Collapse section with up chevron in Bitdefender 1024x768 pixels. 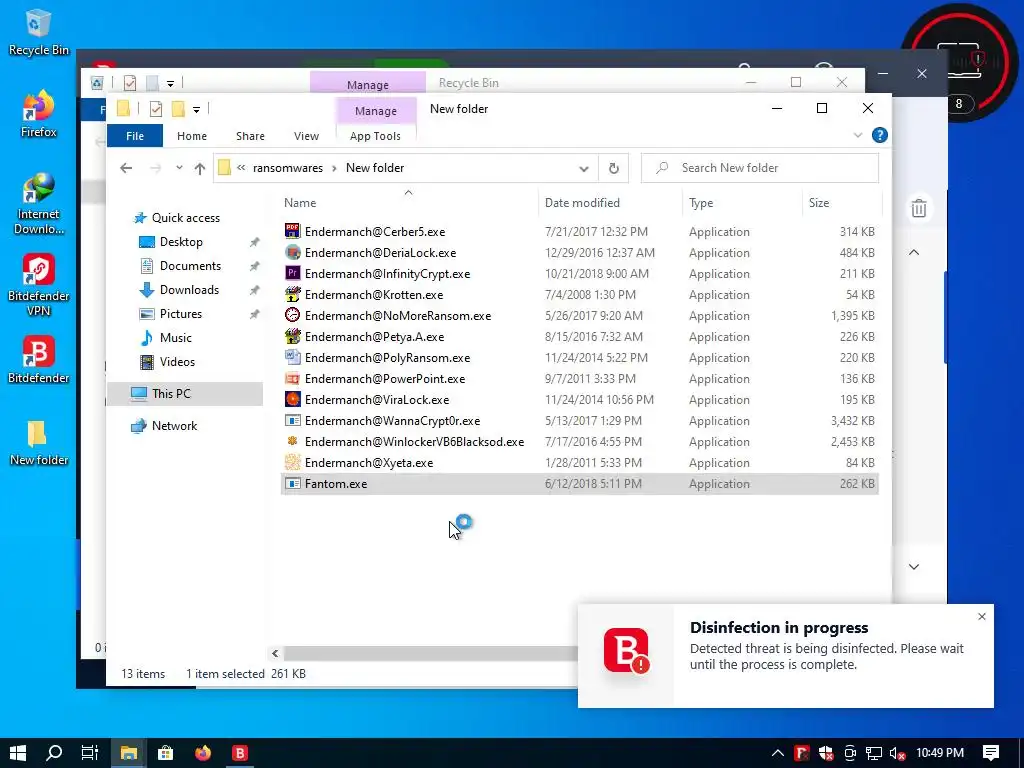[x=914, y=252]
